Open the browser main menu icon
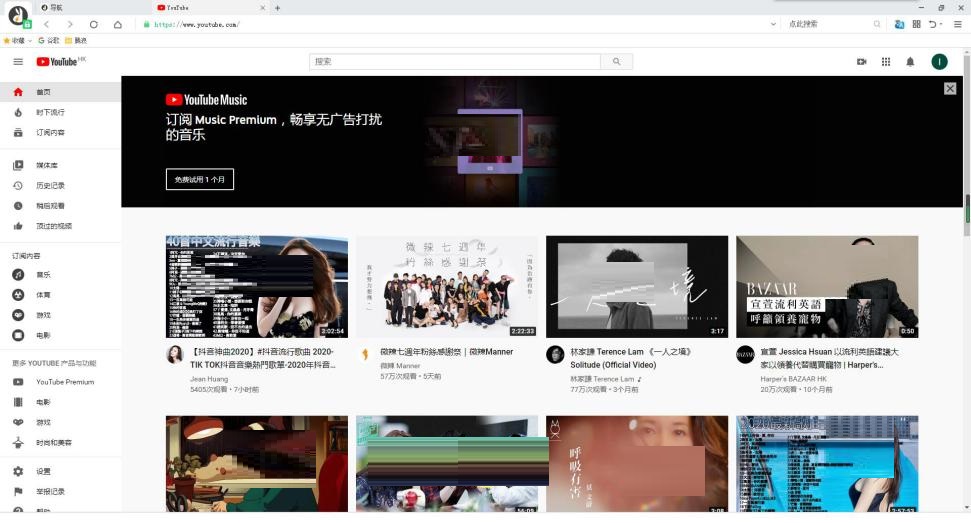 (x=957, y=24)
